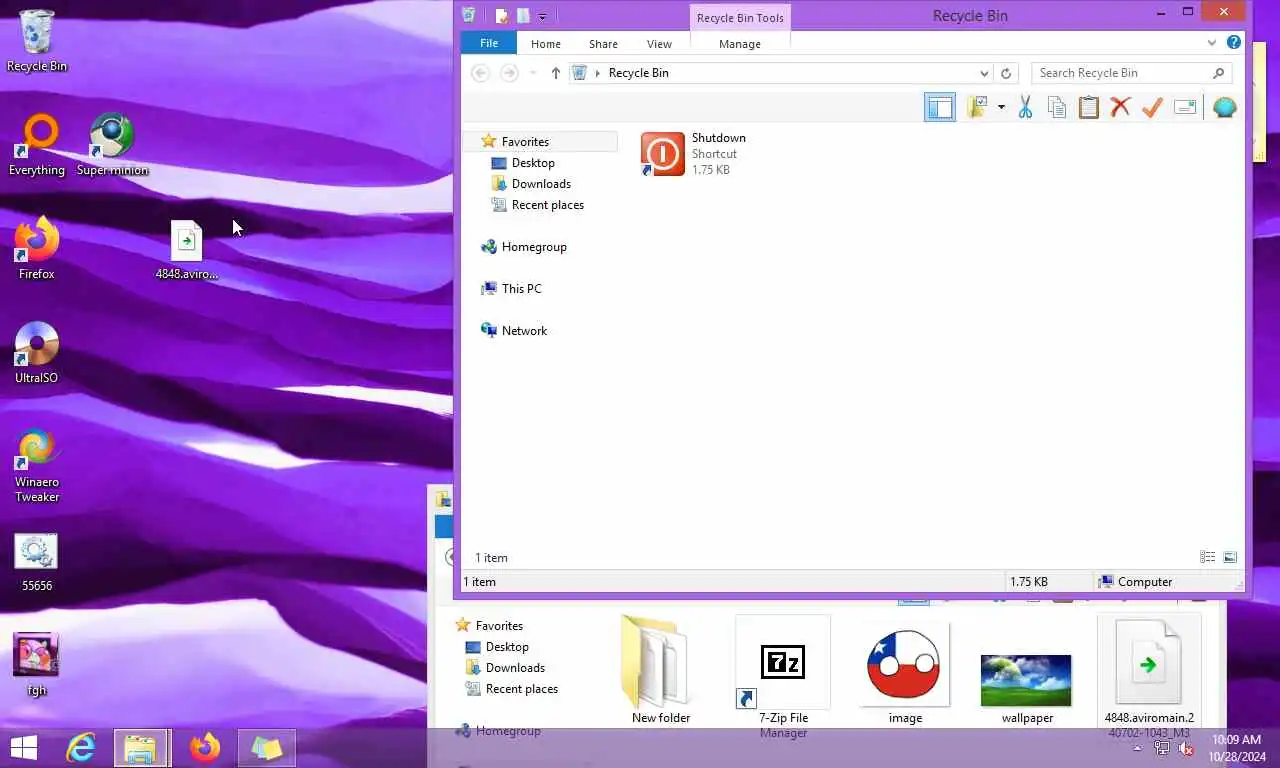Go forward with the Forward arrow button
The height and width of the screenshot is (768, 1280).
[509, 73]
